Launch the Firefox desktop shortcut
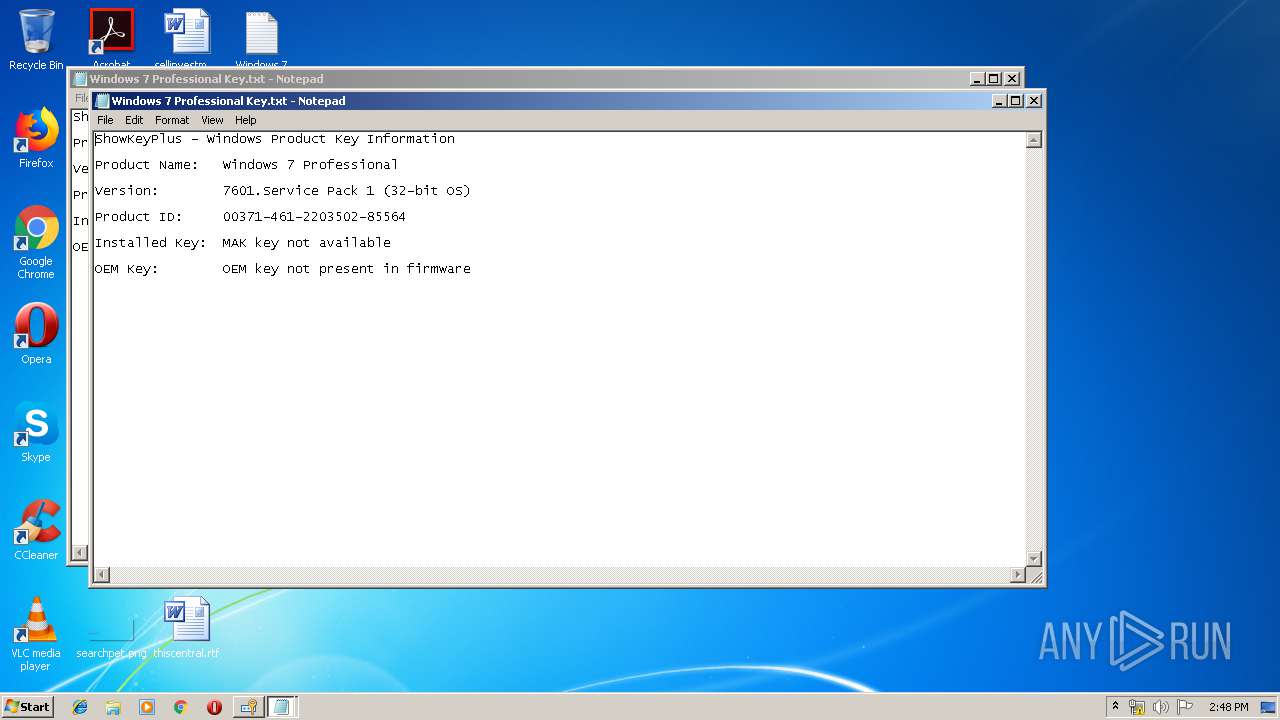Viewport: 1280px width, 720px height. pos(36,138)
